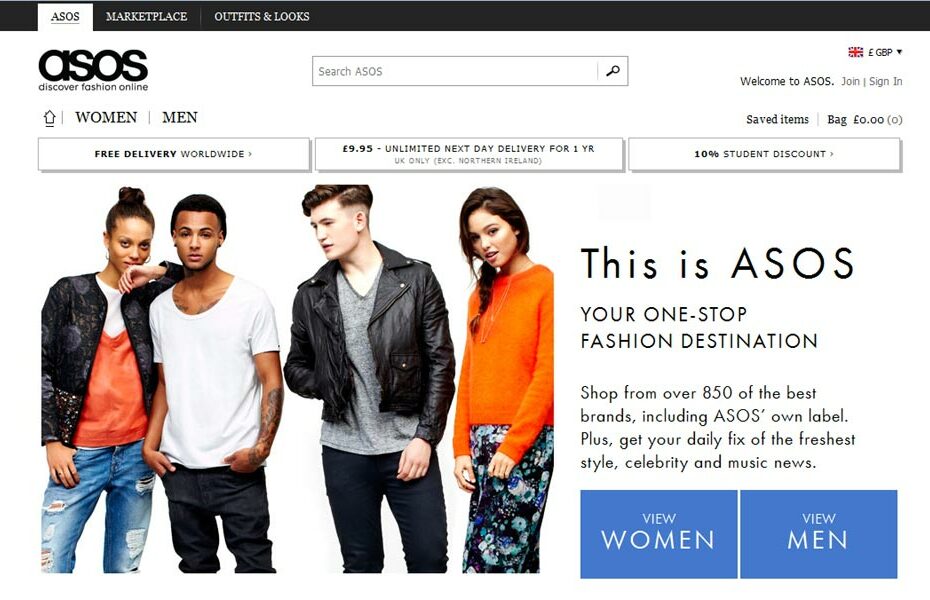Switch to the Marketplace tab
The width and height of the screenshot is (930, 600).
(x=146, y=17)
